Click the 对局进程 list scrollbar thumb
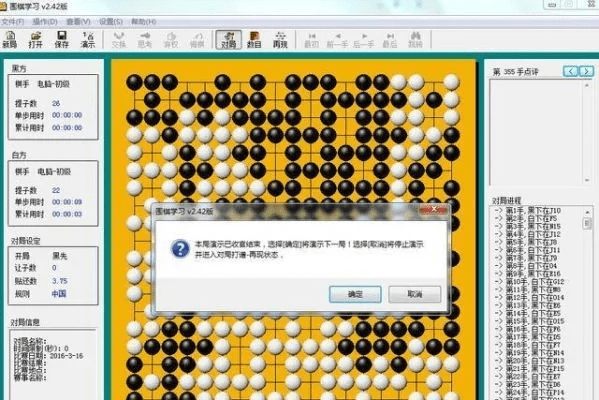Viewport: 599px width, 400px height. click(588, 223)
